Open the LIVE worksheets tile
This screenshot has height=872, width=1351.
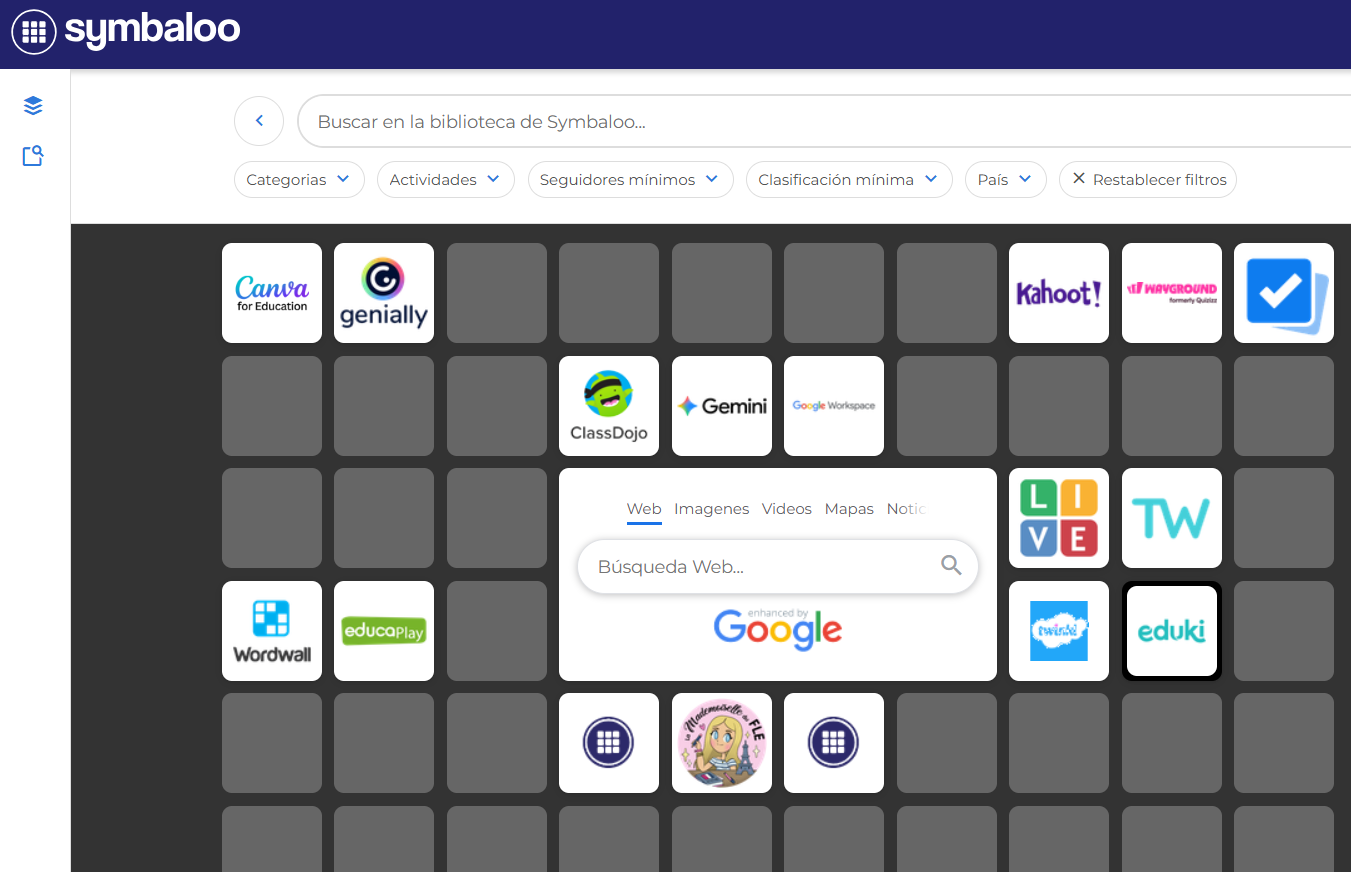[1059, 518]
